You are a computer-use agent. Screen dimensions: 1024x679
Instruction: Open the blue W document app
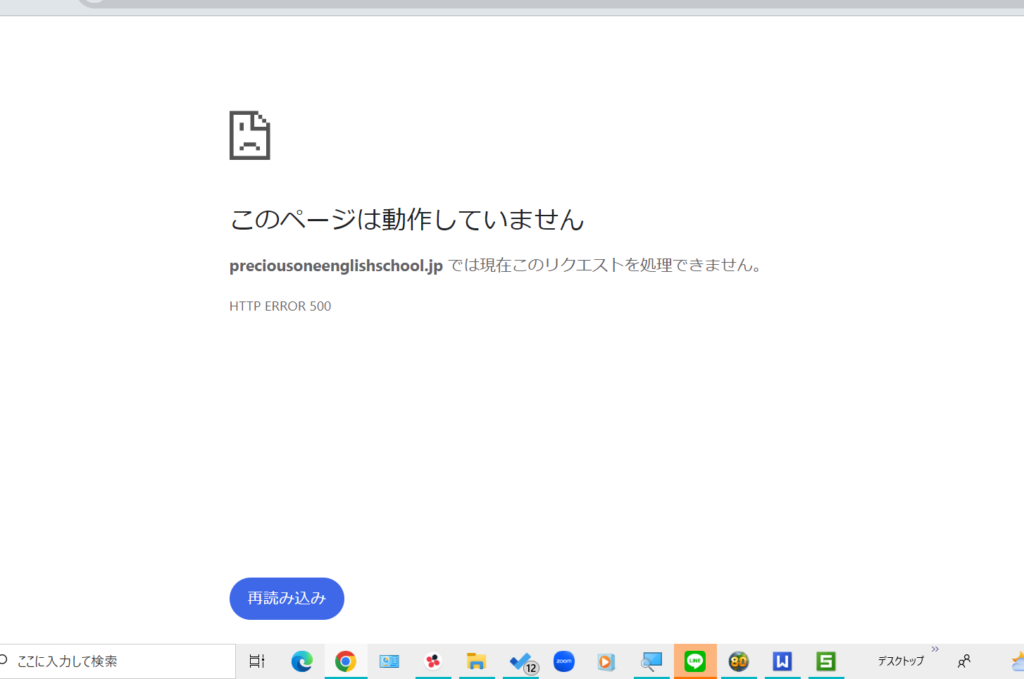tap(782, 661)
